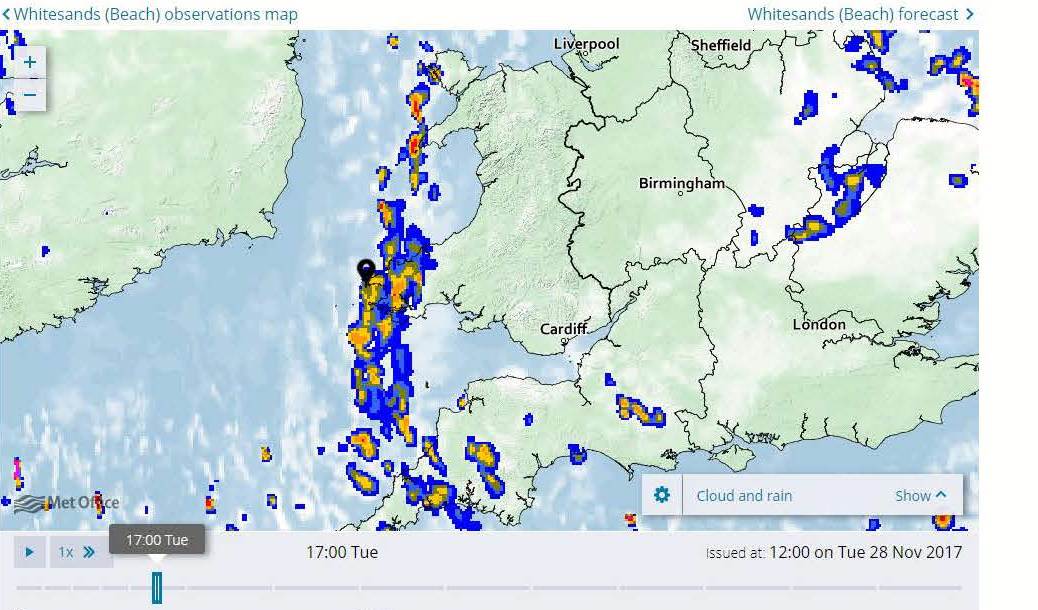Image resolution: width=1038 pixels, height=610 pixels.
Task: Change the 1x playback speed
Action: 77,551
